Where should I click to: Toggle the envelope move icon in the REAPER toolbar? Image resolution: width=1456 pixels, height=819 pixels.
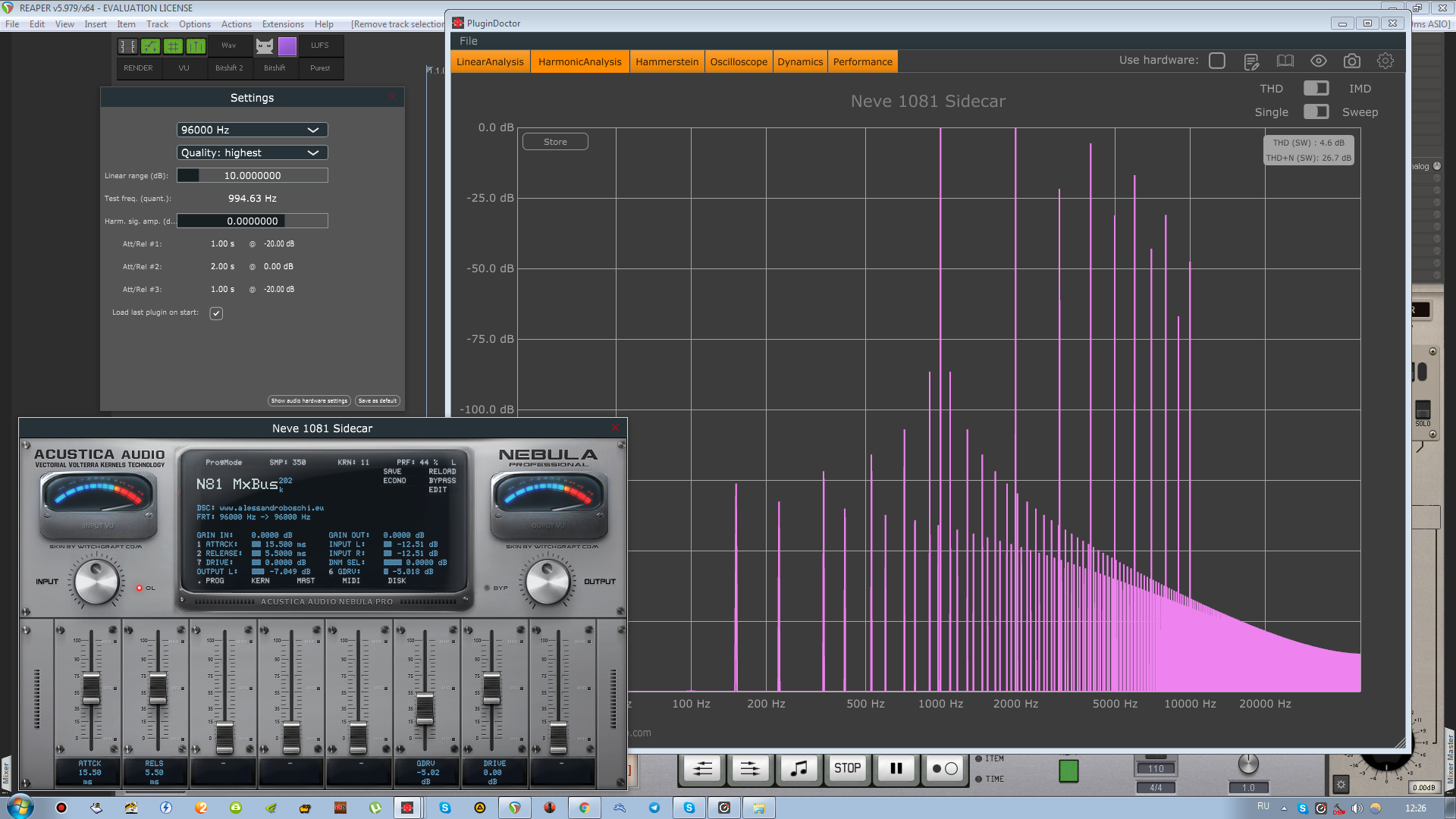(x=150, y=46)
